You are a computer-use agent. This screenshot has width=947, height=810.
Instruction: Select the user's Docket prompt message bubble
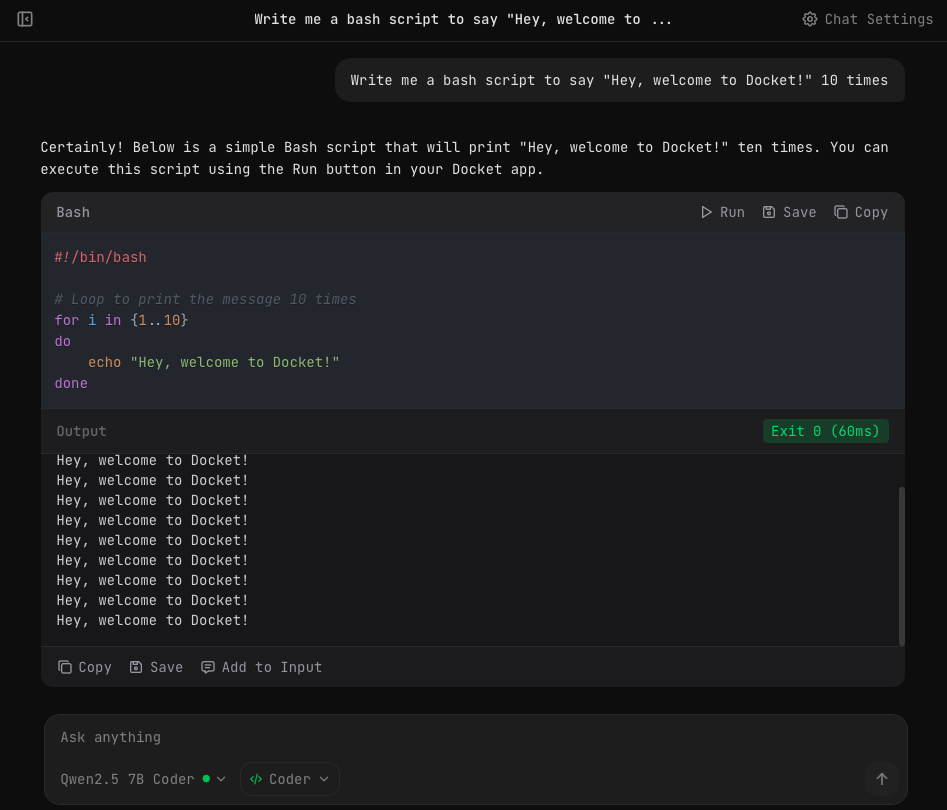click(618, 80)
